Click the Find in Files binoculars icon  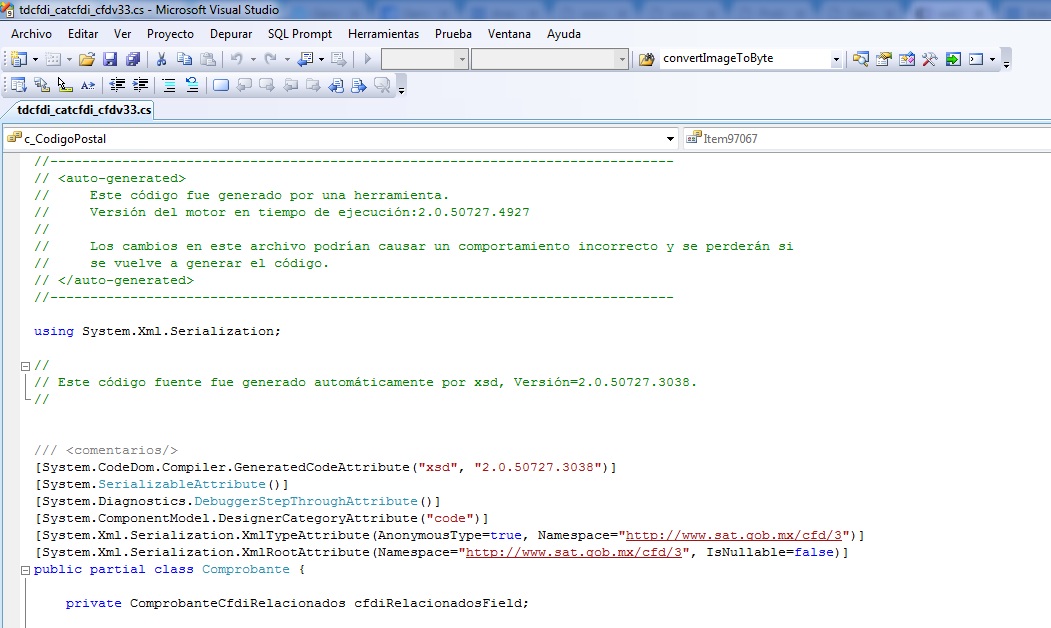[x=646, y=59]
